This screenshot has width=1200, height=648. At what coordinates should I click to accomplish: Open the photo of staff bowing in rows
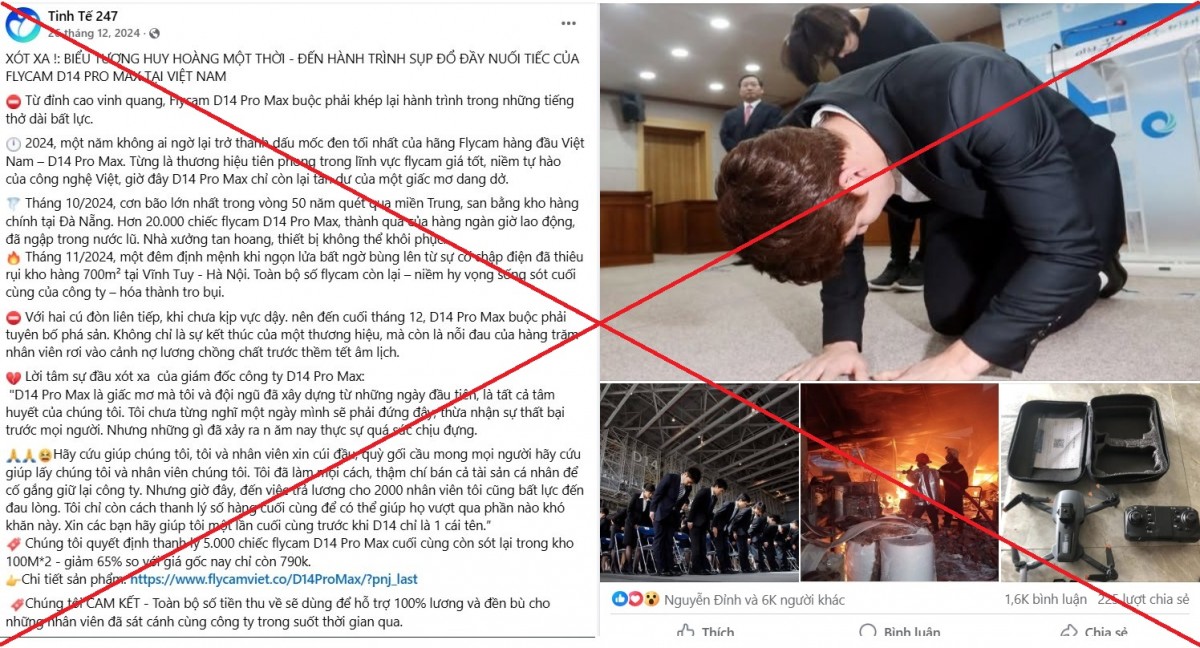point(699,481)
